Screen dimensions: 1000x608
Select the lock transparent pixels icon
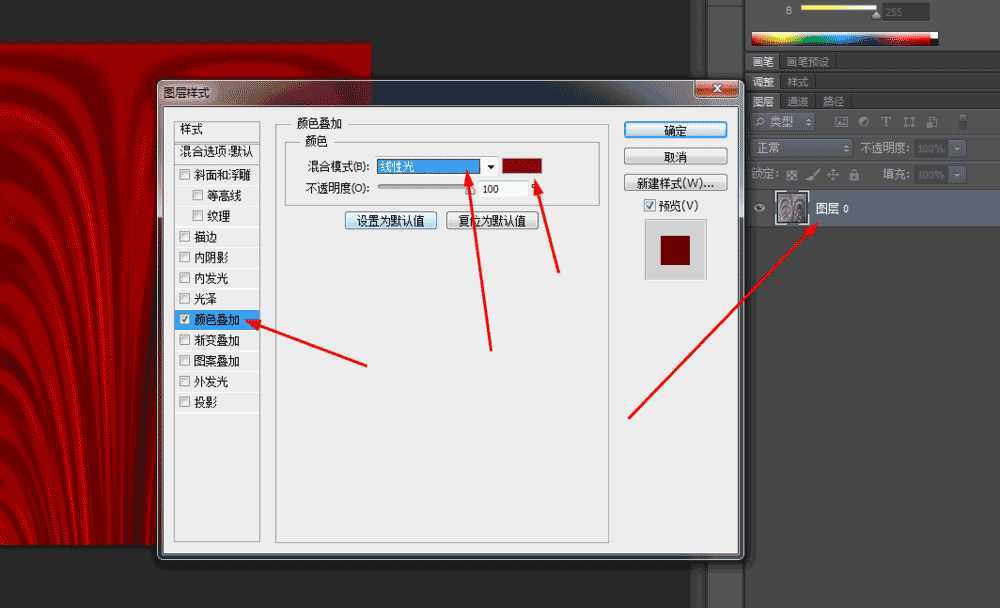pyautogui.click(x=790, y=175)
